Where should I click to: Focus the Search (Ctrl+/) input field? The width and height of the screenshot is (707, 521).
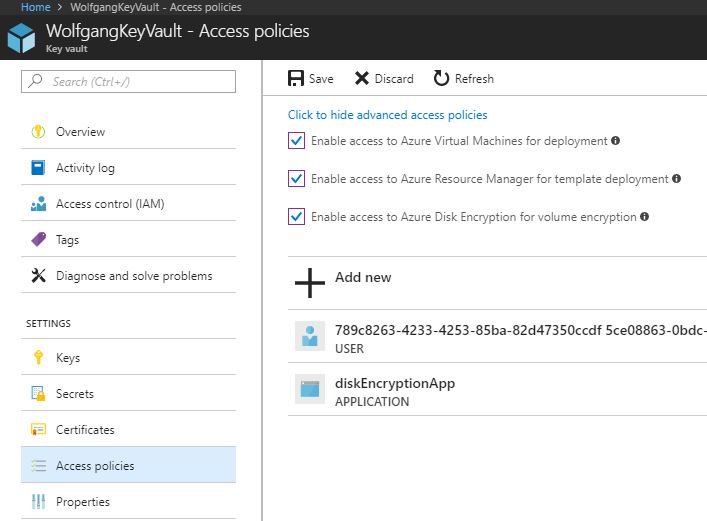pos(129,81)
